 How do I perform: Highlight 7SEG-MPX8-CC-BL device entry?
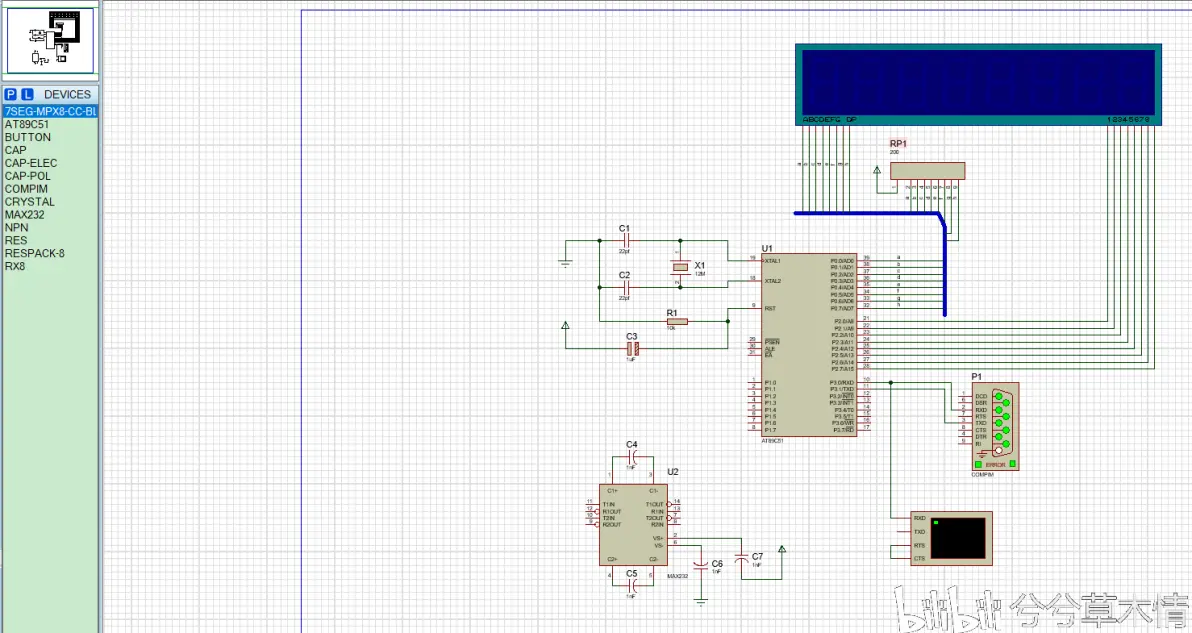[50, 112]
